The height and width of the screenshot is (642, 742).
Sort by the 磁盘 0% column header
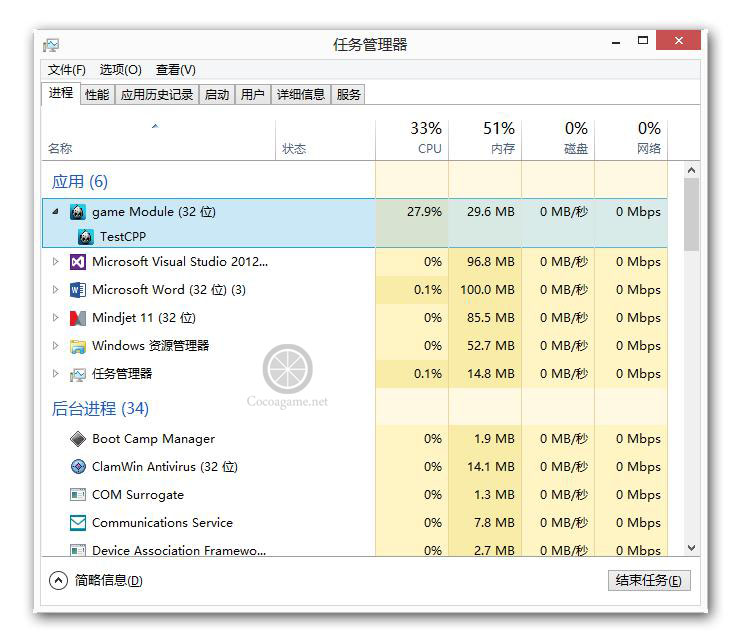click(558, 138)
